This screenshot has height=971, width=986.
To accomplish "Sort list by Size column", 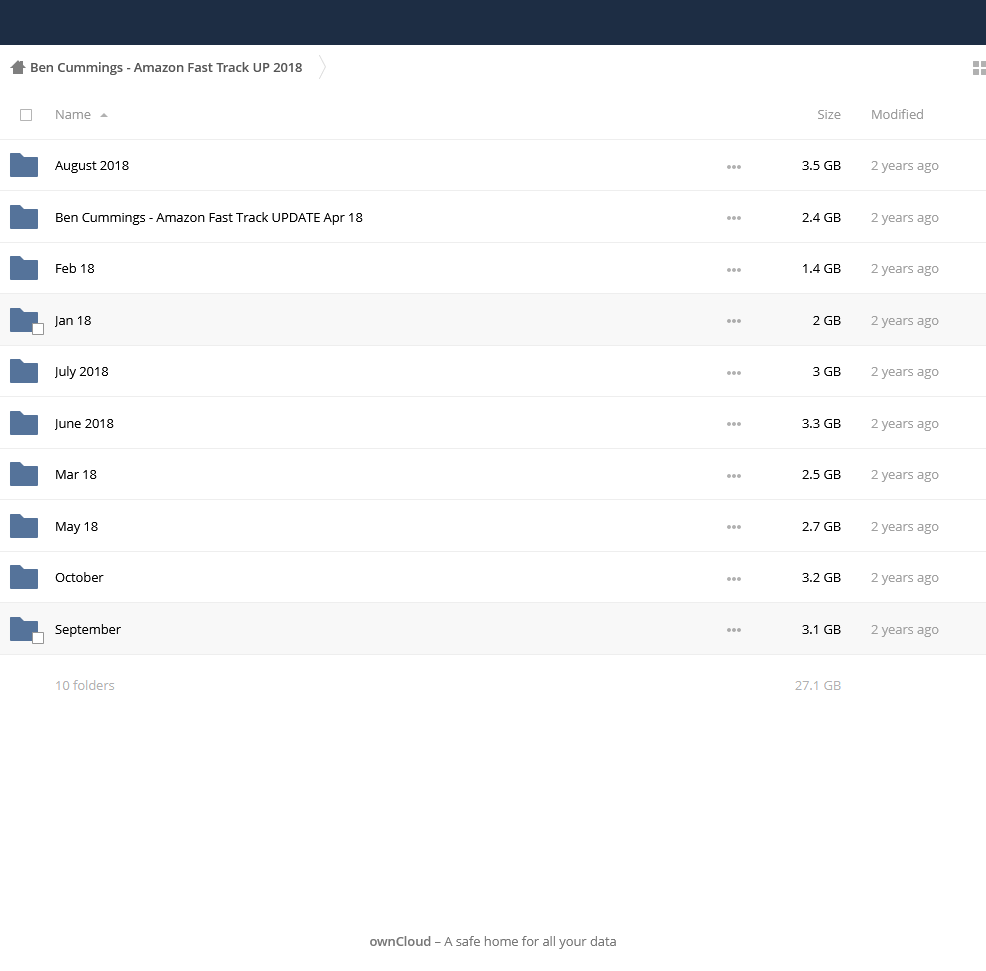I will click(829, 114).
